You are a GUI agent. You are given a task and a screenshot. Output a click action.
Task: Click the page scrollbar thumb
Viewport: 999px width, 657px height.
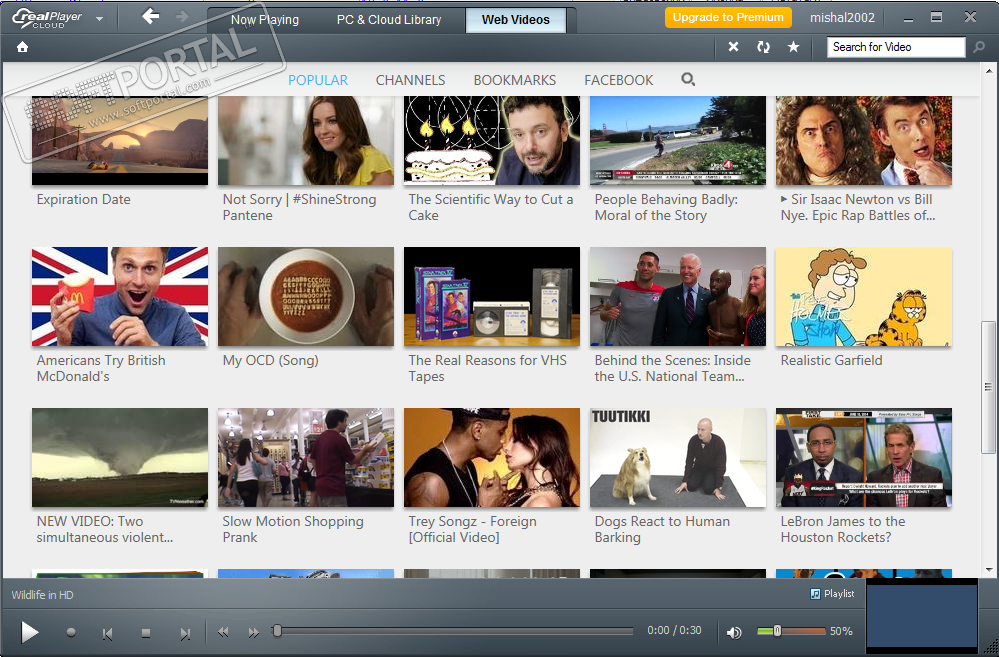[x=988, y=387]
